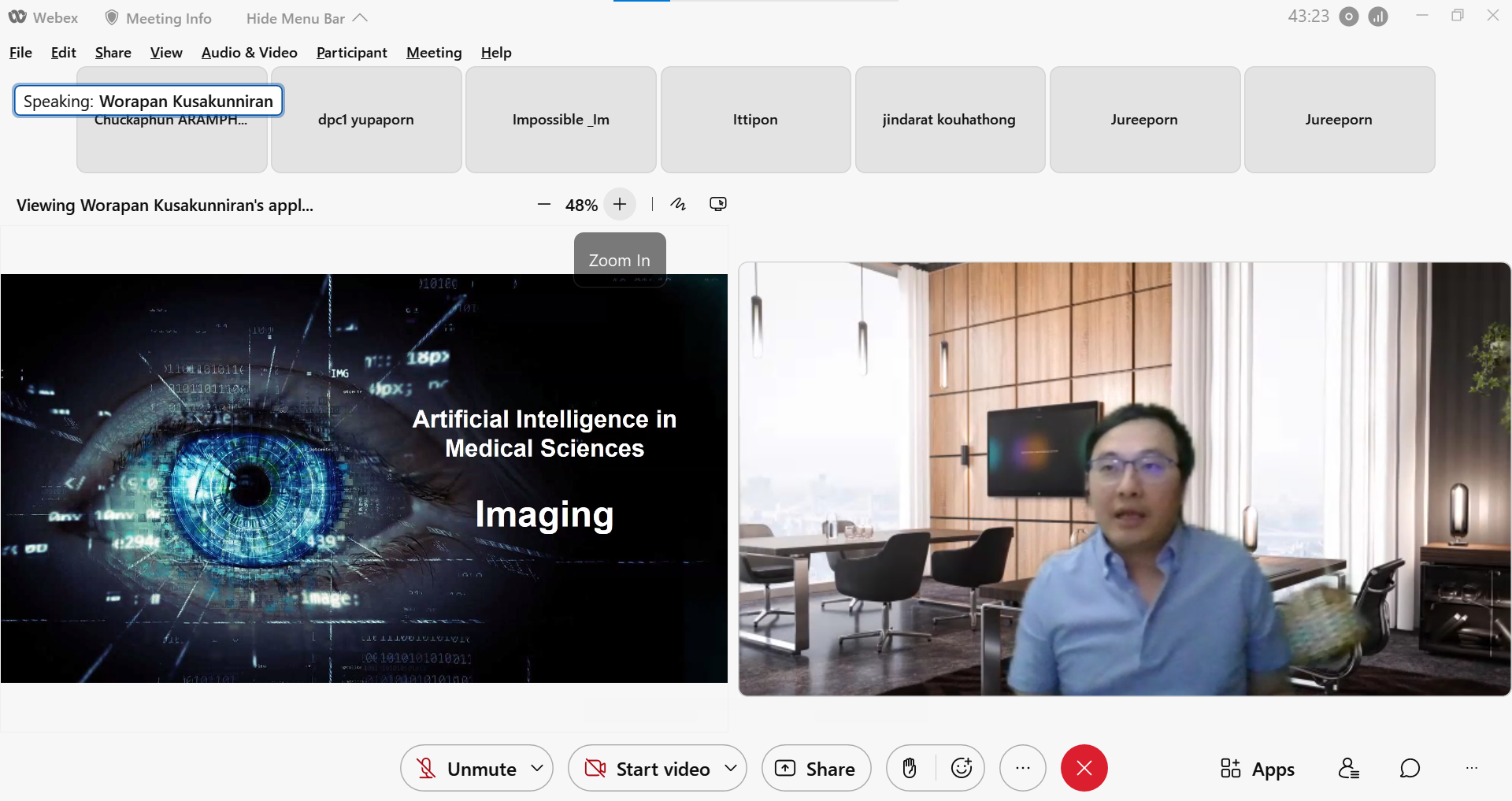
Task: Click the recording indicator icon
Action: [1349, 17]
